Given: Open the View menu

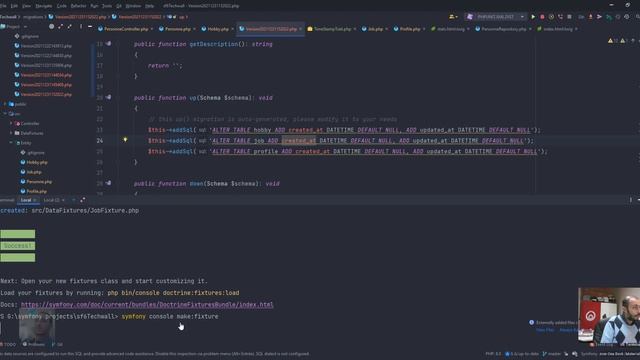Looking at the screenshot, I should (x=27, y=6).
